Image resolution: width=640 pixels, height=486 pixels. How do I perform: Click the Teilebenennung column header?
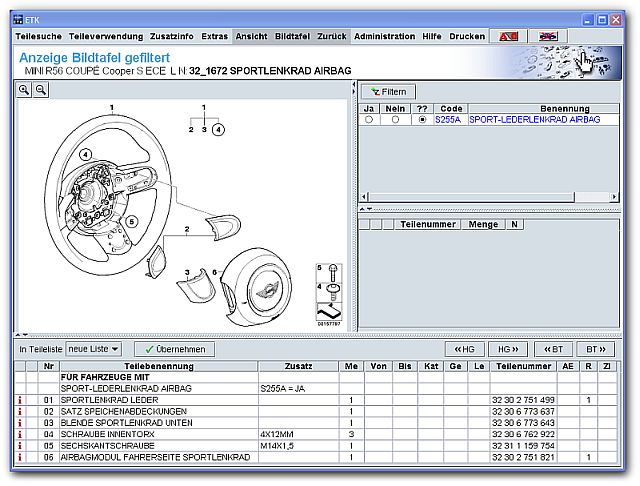click(159, 366)
